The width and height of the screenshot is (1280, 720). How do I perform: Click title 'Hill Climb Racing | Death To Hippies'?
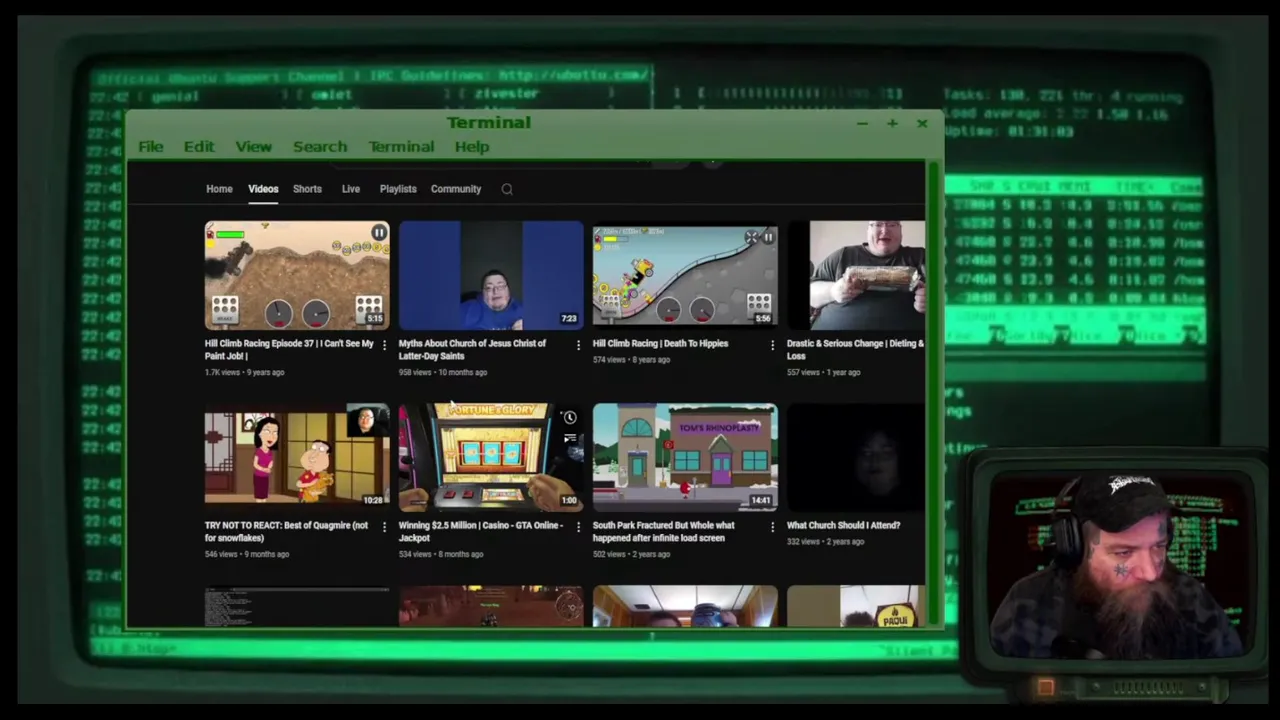click(660, 343)
